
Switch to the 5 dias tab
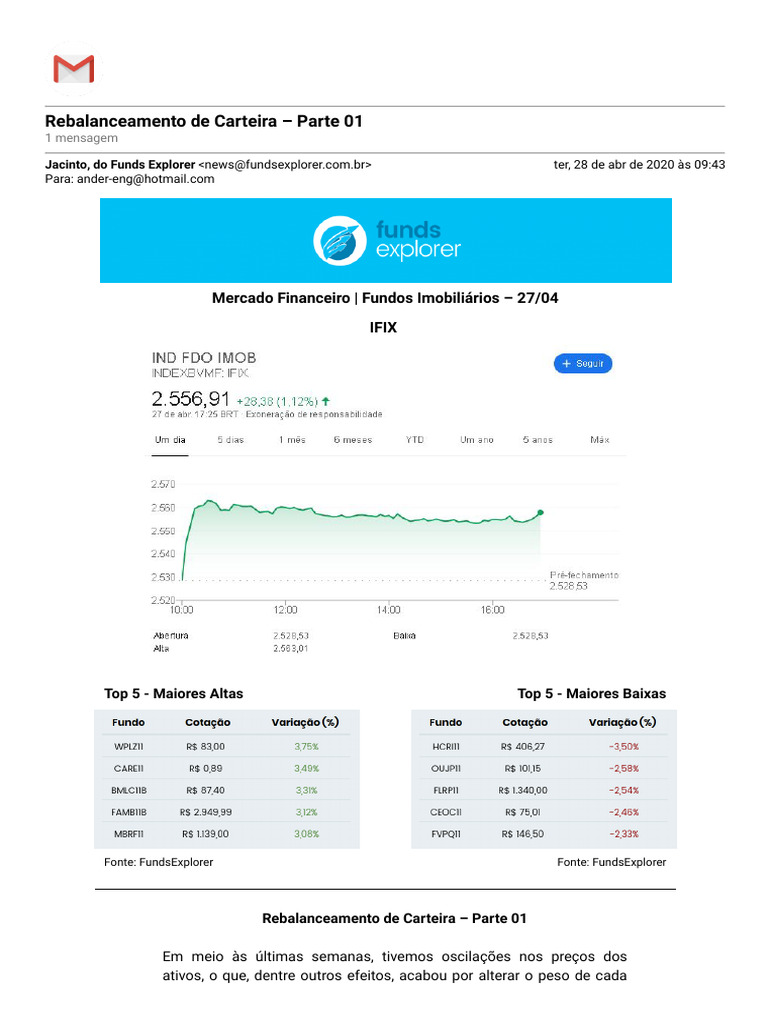pyautogui.click(x=231, y=440)
